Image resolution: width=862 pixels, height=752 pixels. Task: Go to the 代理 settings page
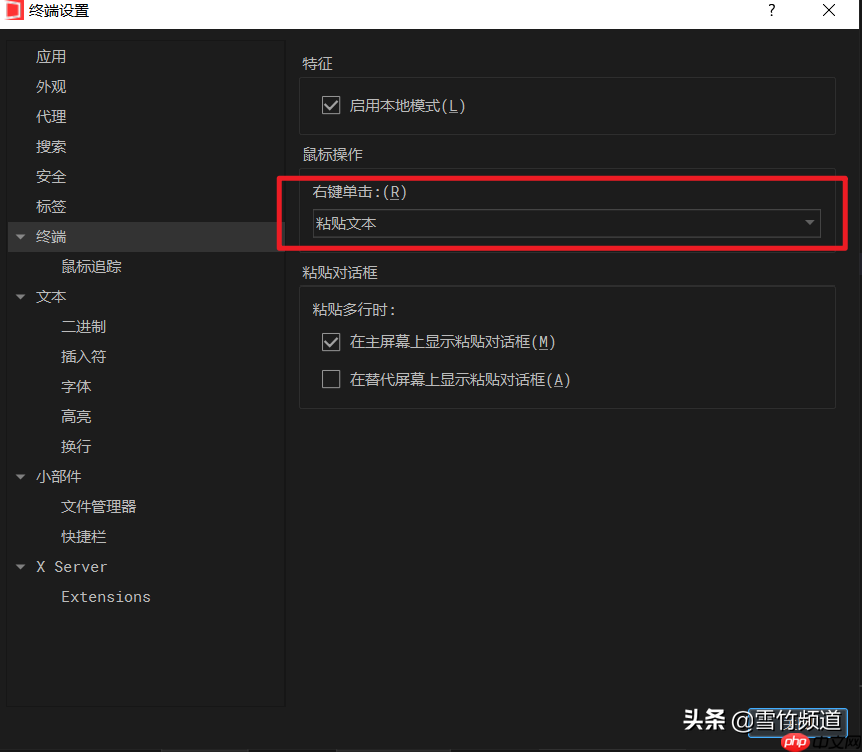51,117
